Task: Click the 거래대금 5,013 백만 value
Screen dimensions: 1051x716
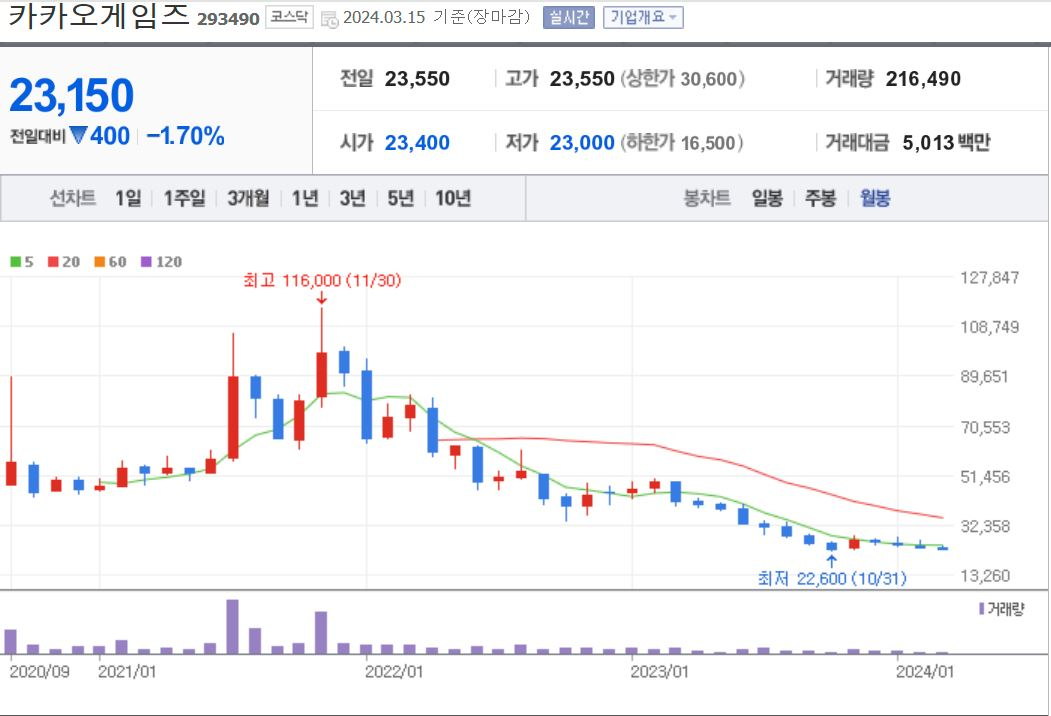Action: 946,143
